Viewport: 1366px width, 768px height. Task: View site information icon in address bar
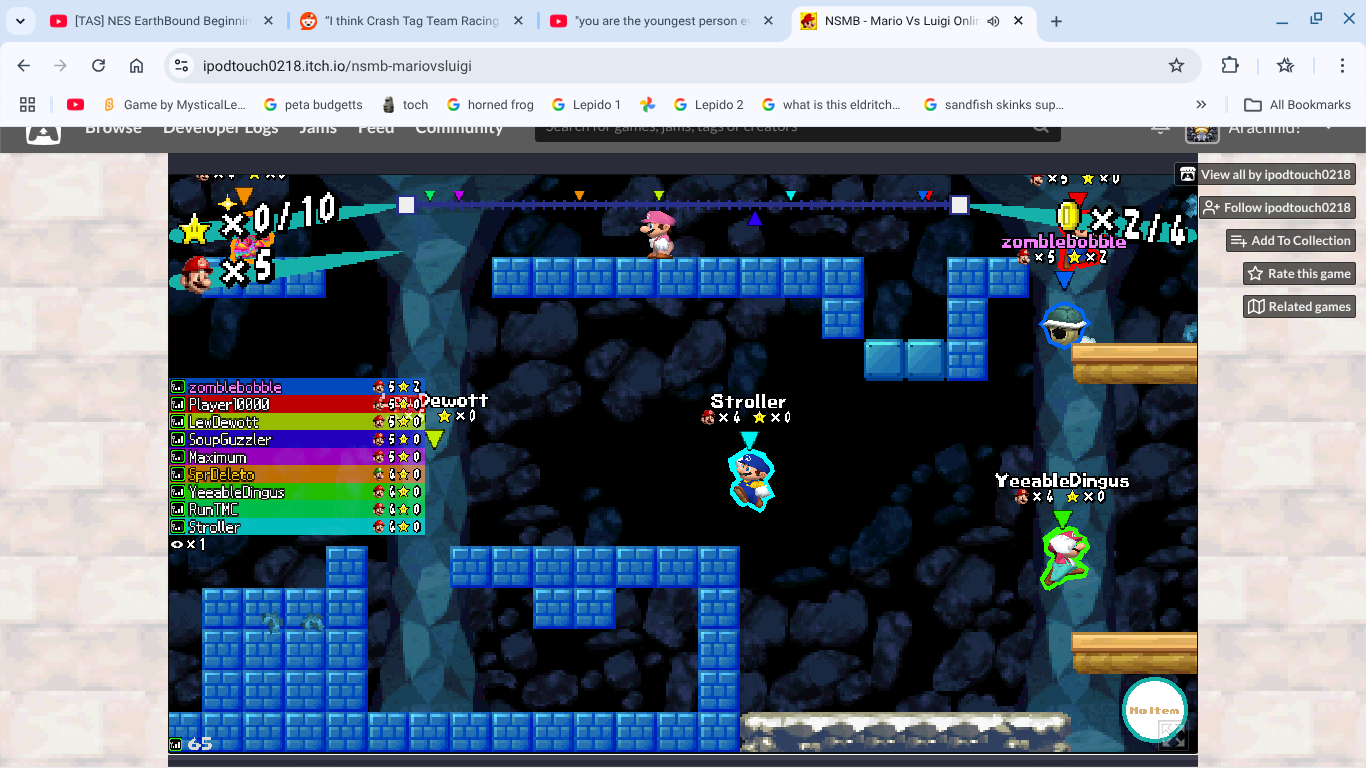coord(181,66)
